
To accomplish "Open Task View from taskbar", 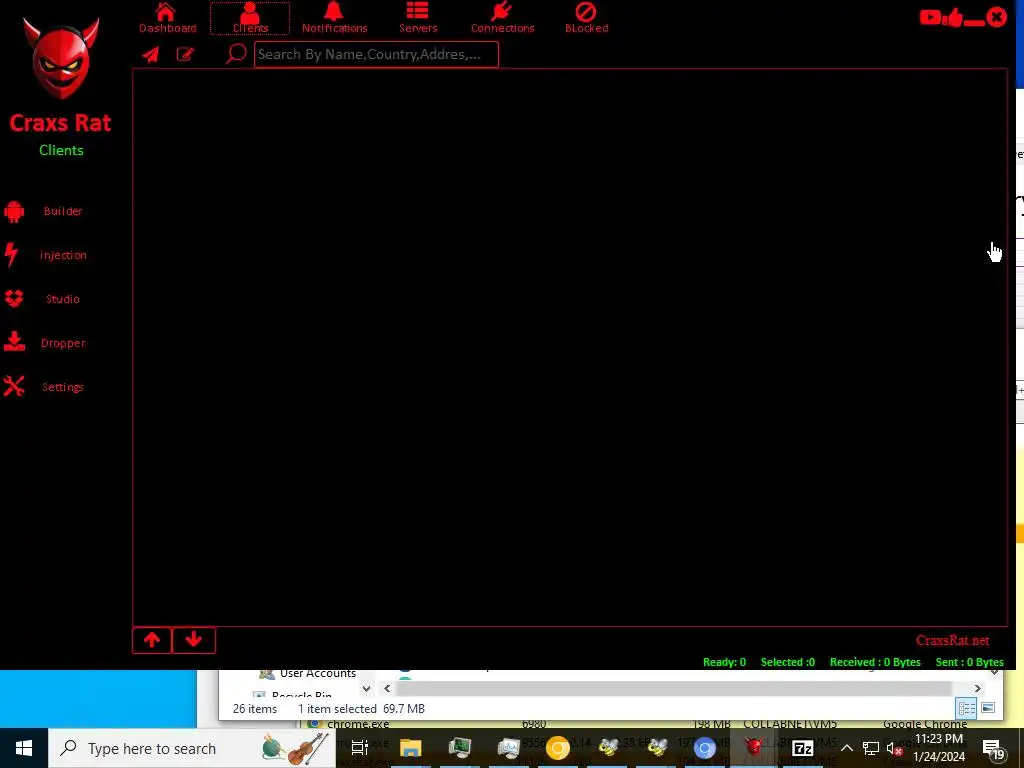I will [x=359, y=748].
